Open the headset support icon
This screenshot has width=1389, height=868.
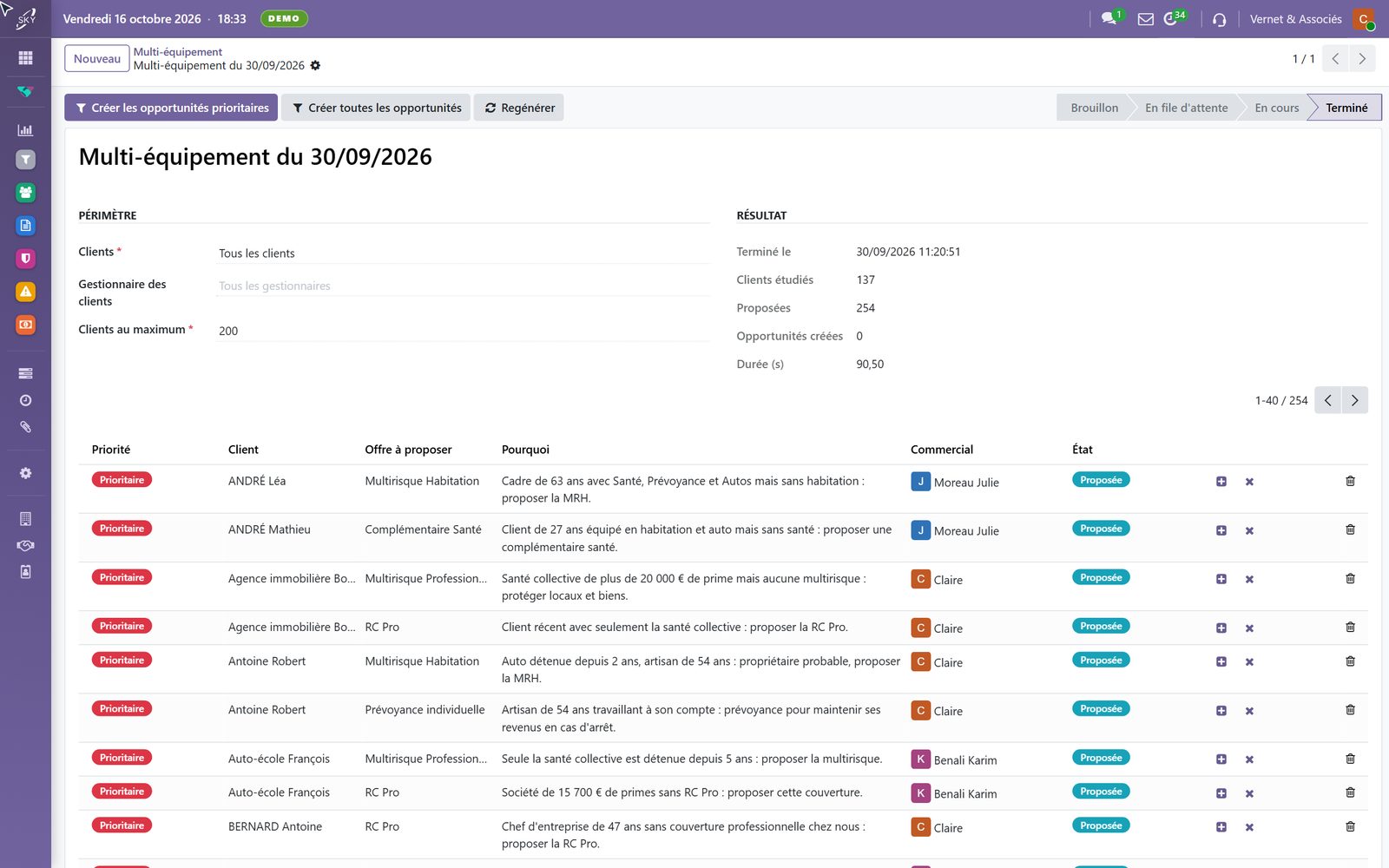pos(1219,19)
